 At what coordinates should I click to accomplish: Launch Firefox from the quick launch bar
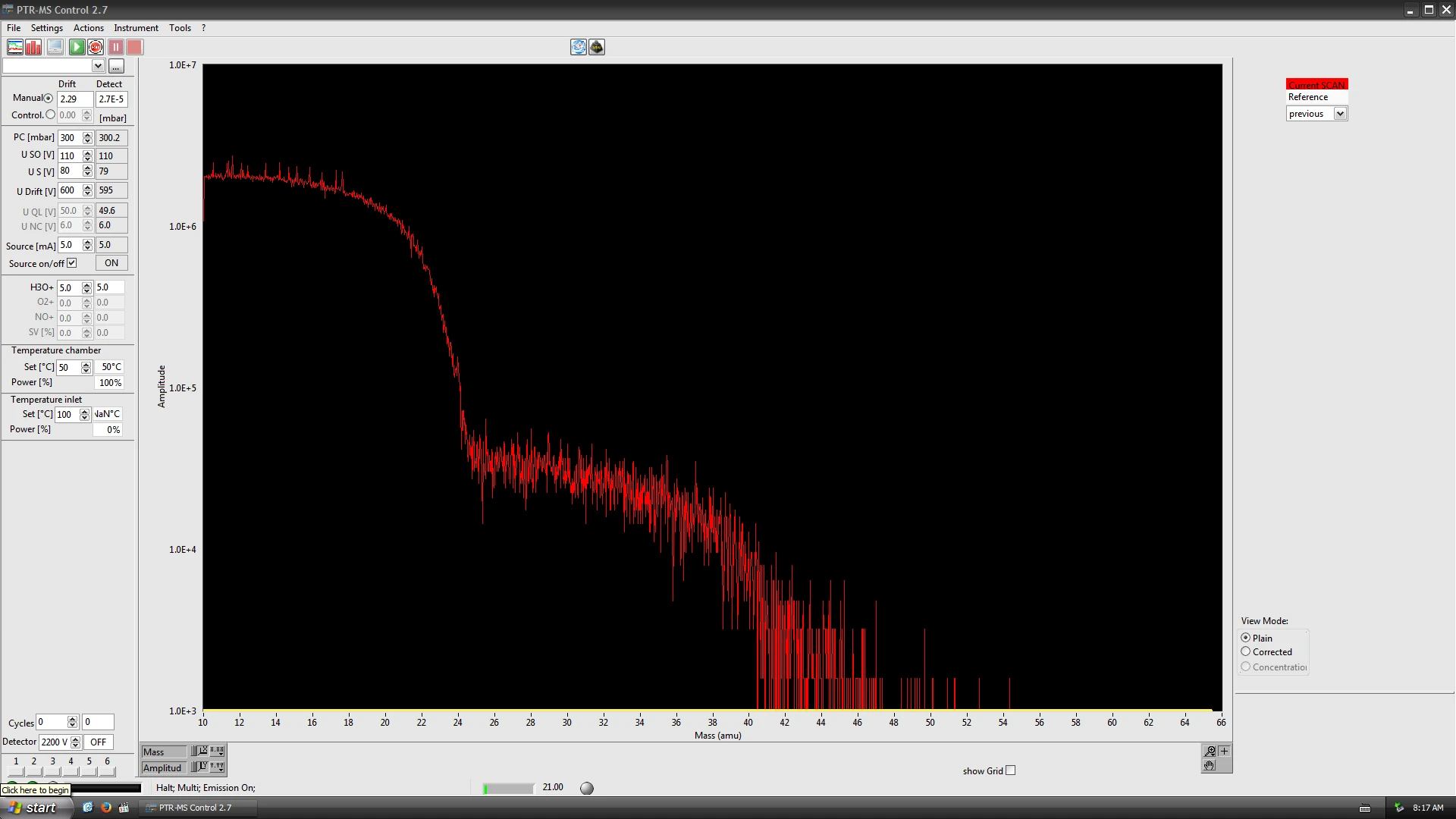tap(105, 808)
